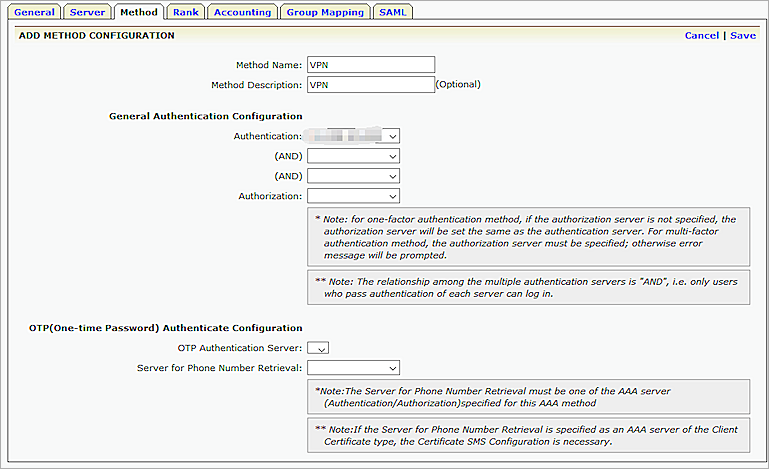Save the method configuration
The width and height of the screenshot is (769, 469).
pyautogui.click(x=742, y=35)
